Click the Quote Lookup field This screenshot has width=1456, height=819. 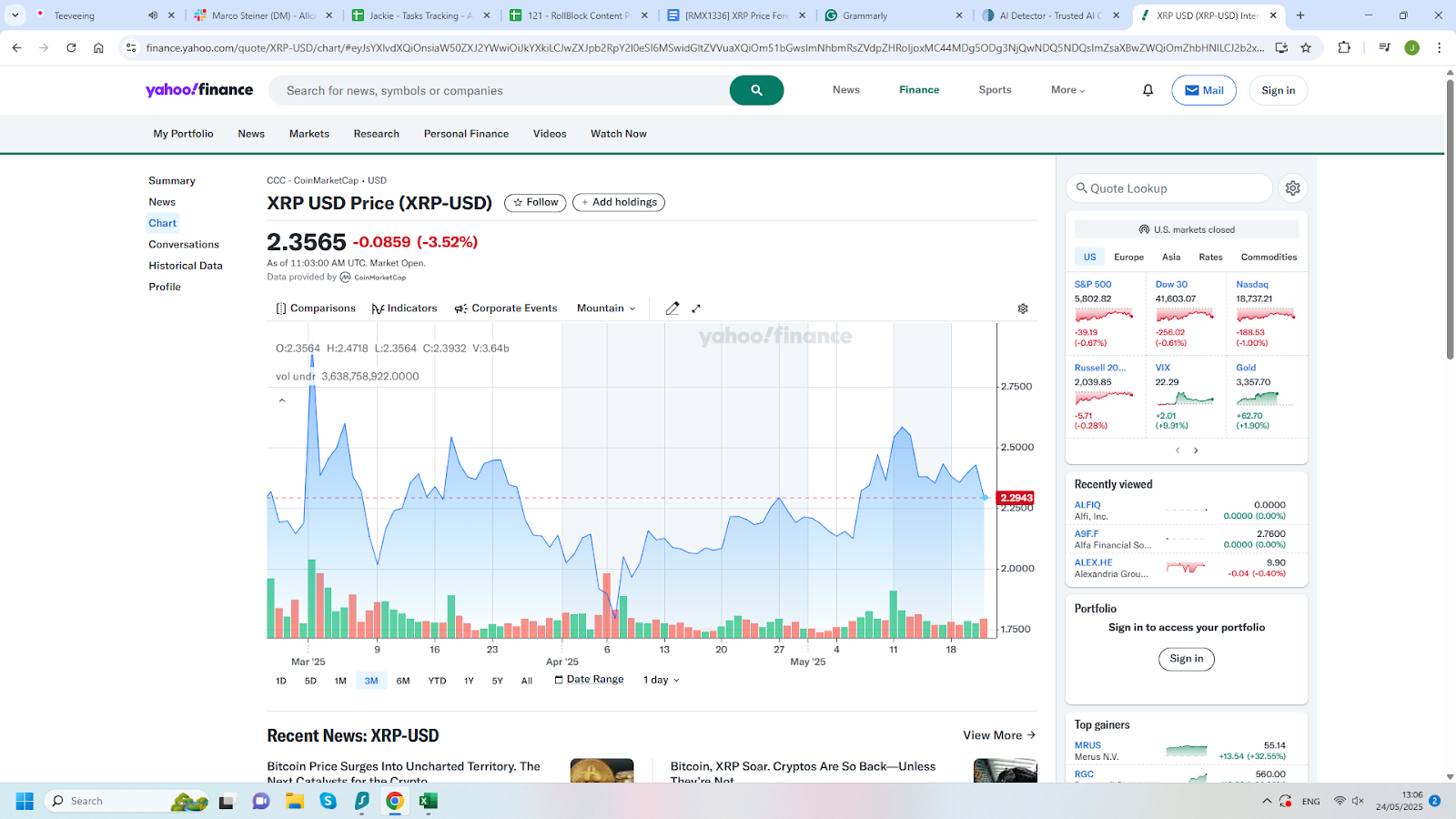click(1169, 188)
